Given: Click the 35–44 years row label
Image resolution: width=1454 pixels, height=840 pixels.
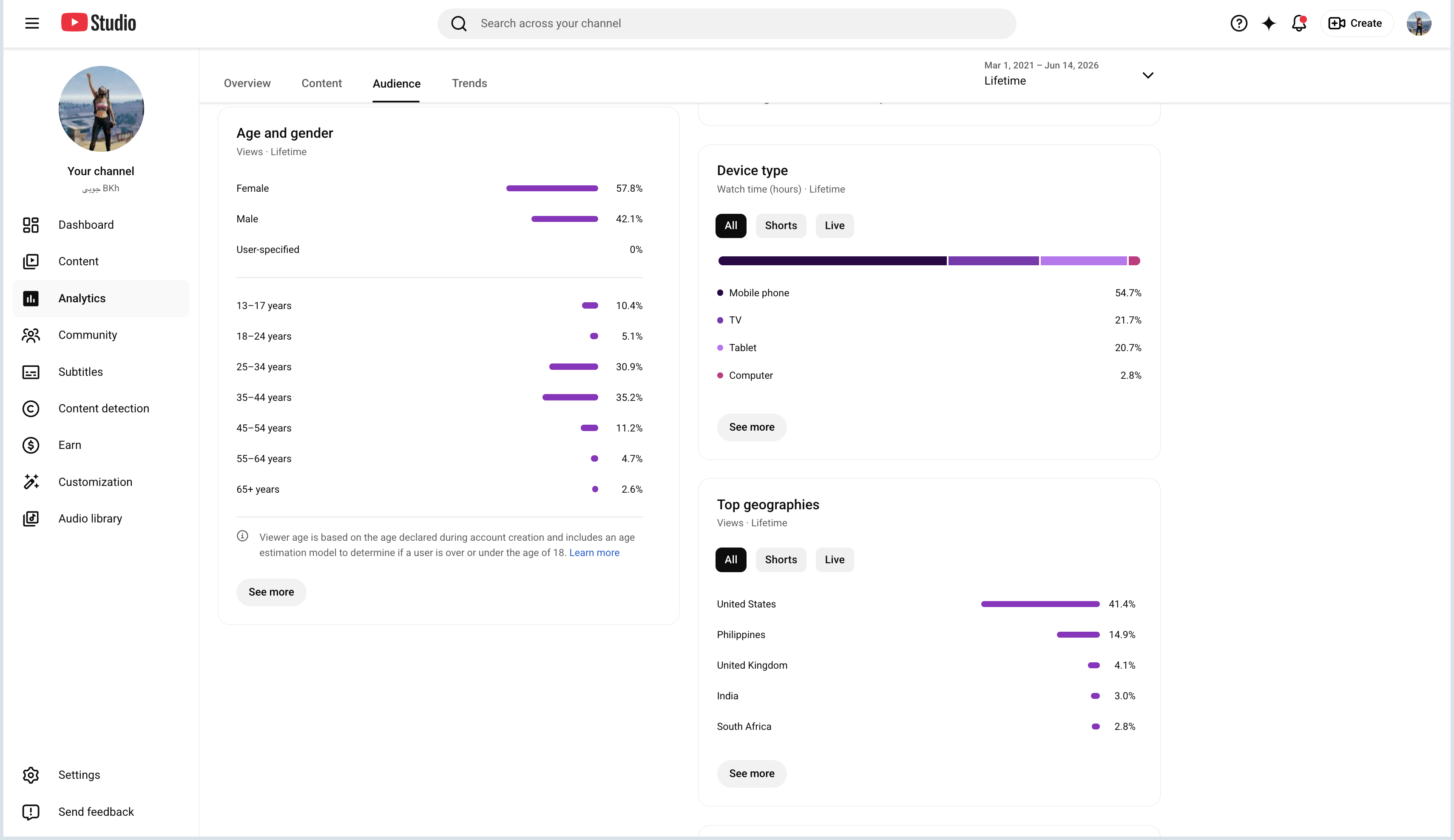Looking at the screenshot, I should (264, 397).
